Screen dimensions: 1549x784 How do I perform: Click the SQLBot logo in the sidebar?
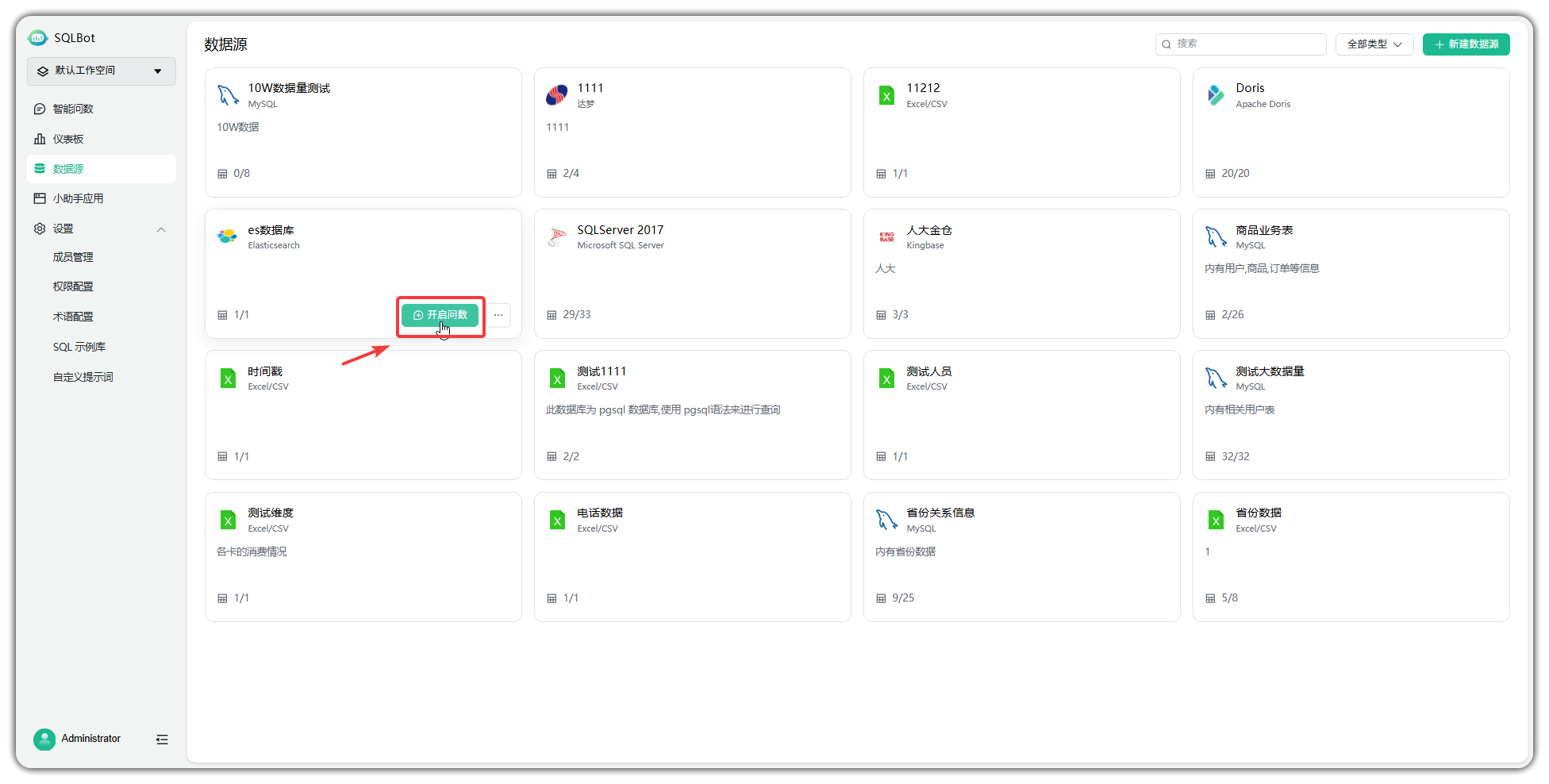37,37
